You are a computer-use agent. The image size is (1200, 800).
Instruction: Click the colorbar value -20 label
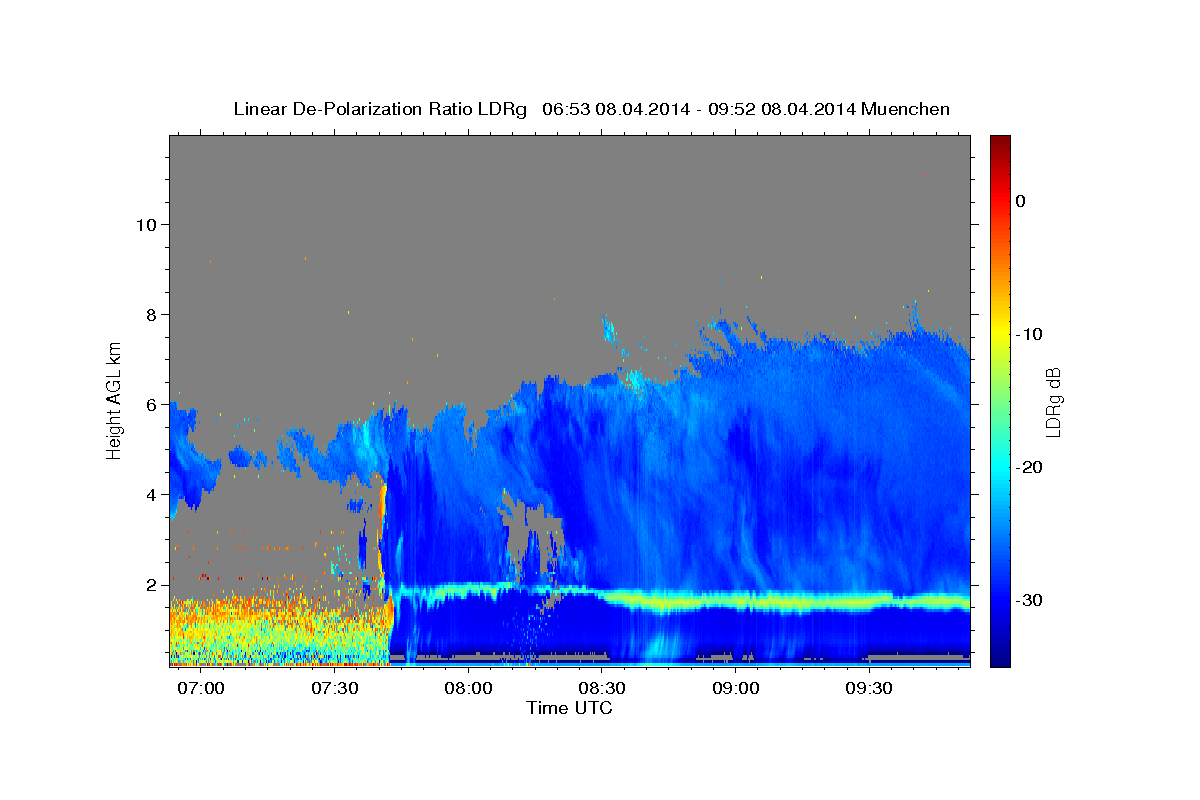click(x=1030, y=467)
